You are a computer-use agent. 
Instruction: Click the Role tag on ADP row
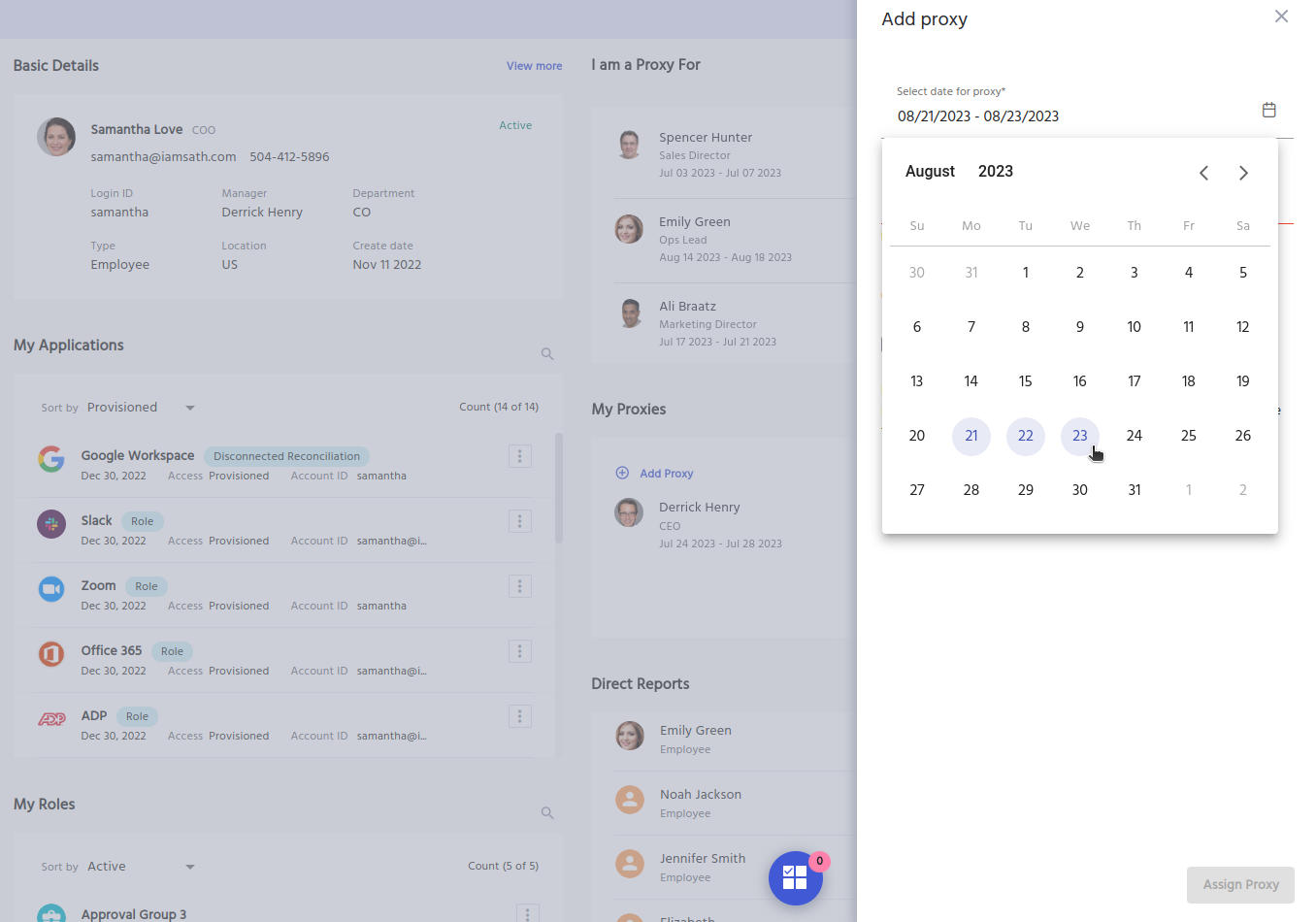[137, 716]
